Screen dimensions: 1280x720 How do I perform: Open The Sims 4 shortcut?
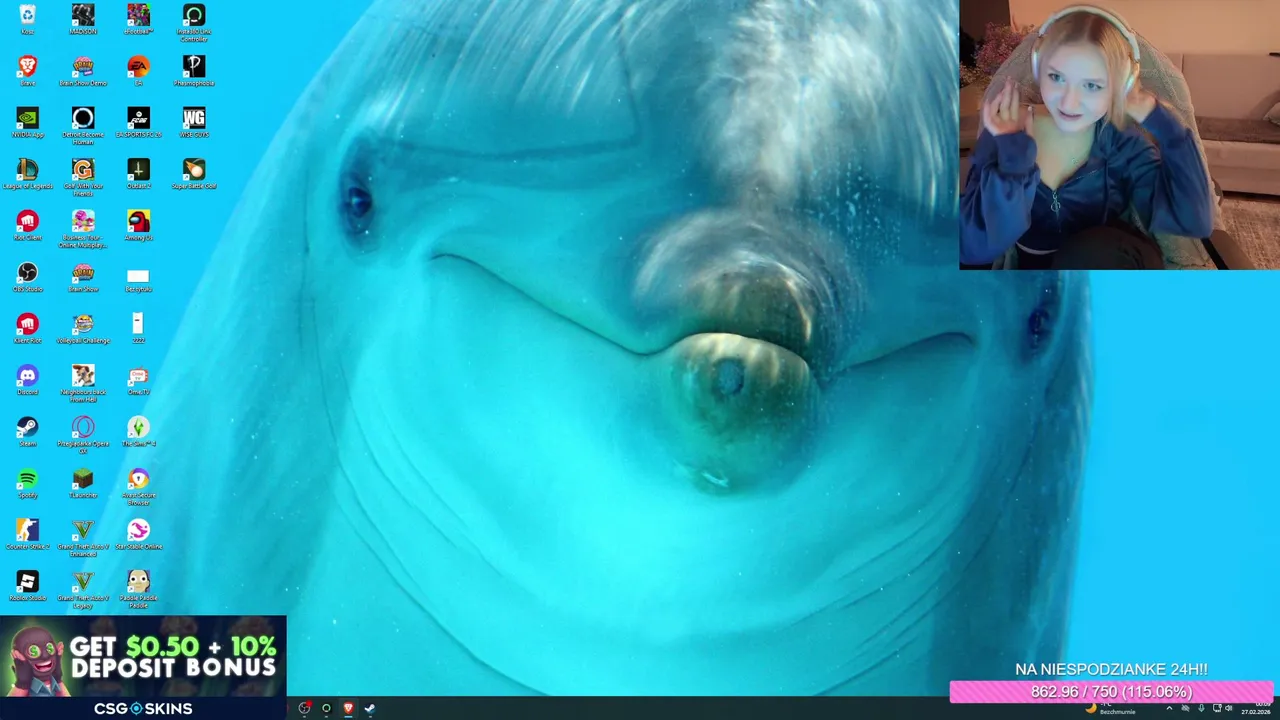(138, 432)
